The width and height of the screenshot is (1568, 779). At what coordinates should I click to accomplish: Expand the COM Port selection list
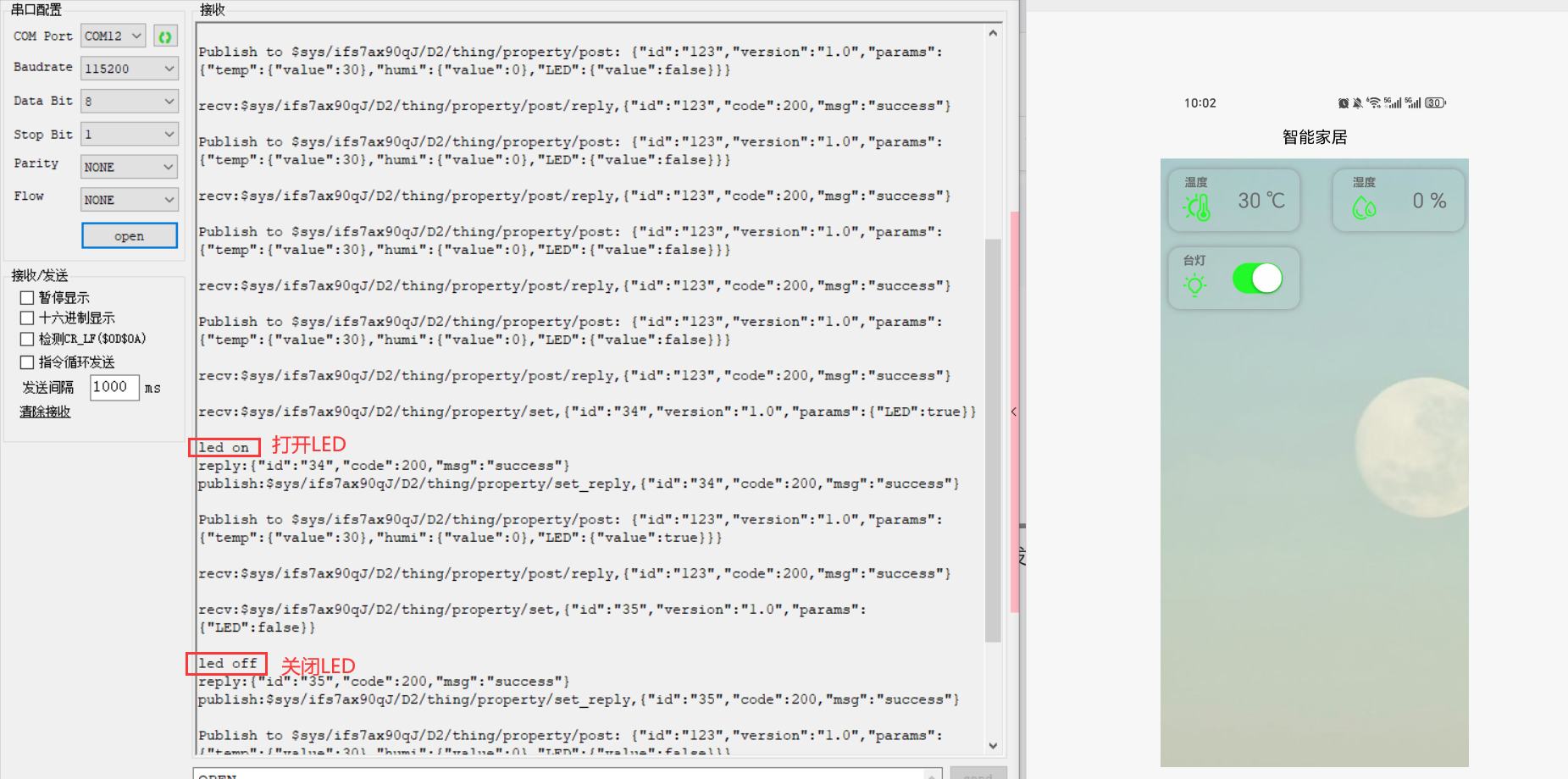click(114, 36)
